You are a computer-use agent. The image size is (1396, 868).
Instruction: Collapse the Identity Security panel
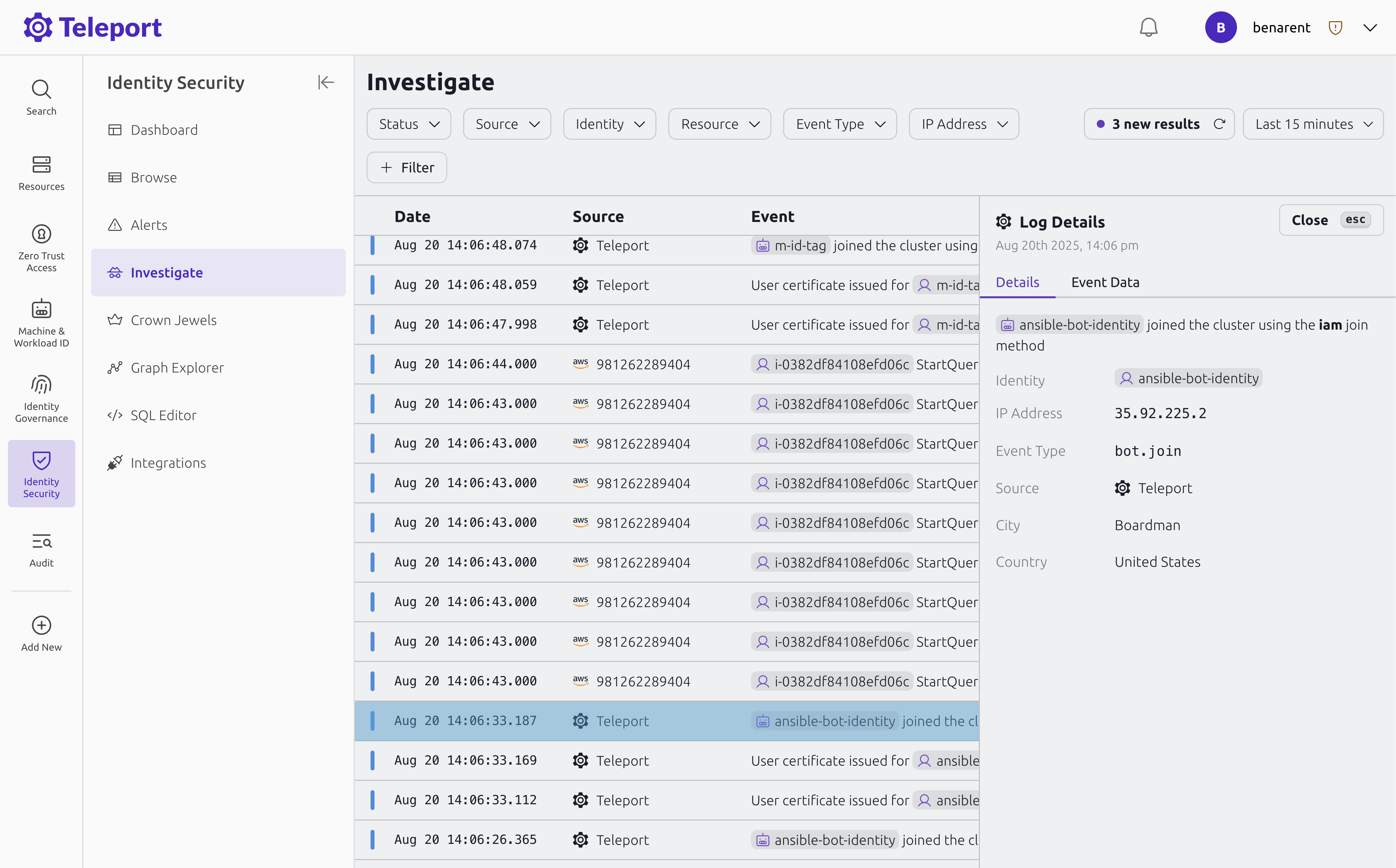(x=325, y=82)
